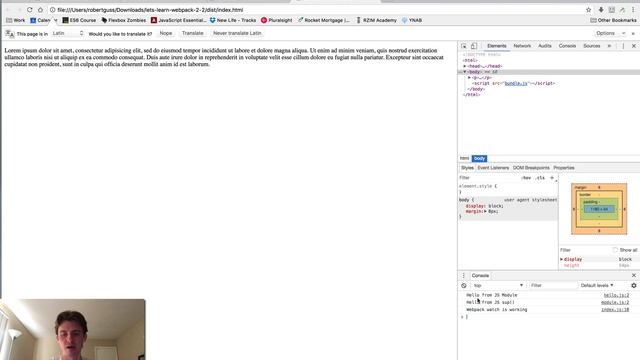Screen dimensions: 640x360
Task: Open the JavaScript Essential bookmark
Action: click(x=179, y=20)
